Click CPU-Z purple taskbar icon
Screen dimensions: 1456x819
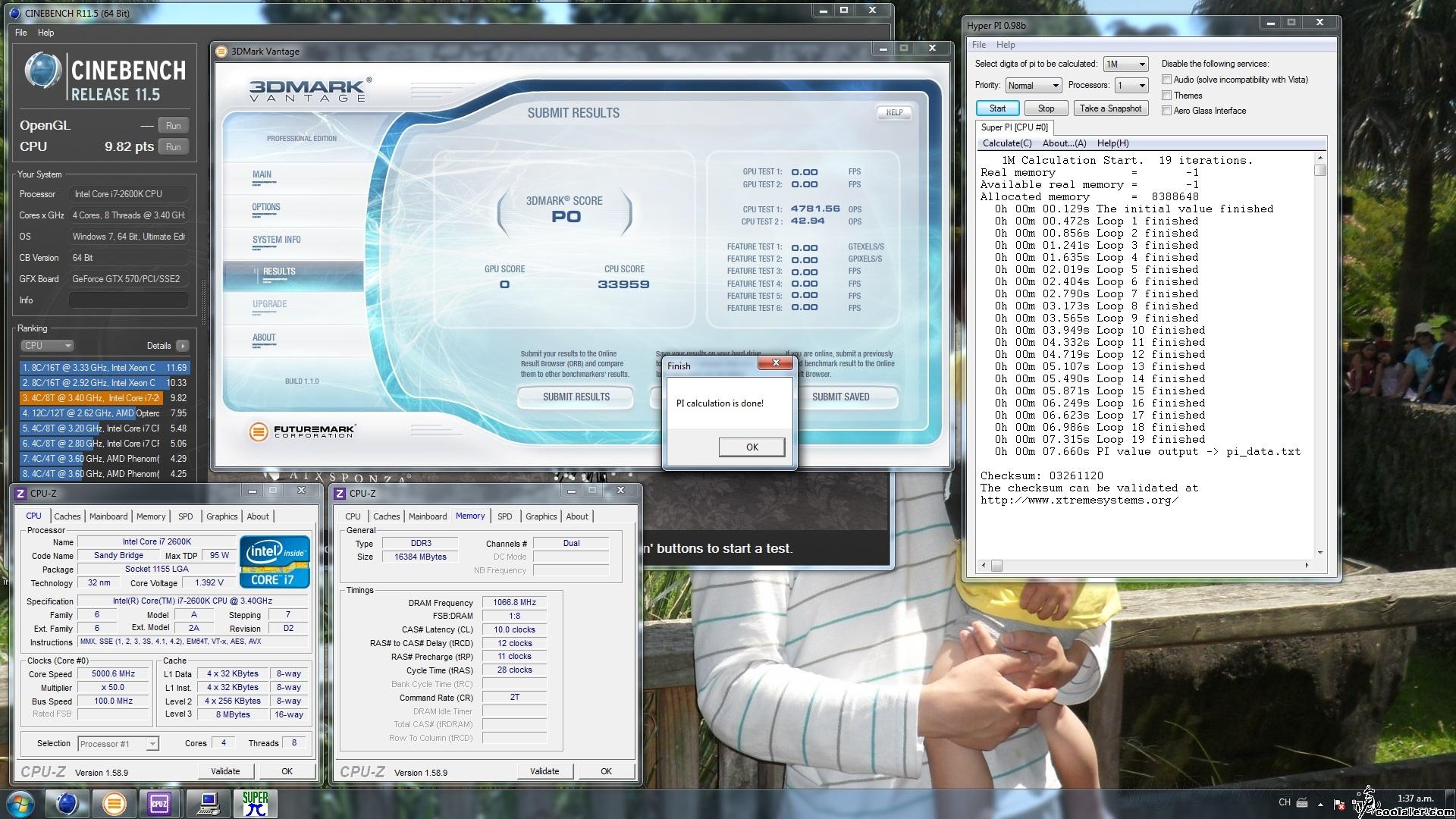coord(159,803)
